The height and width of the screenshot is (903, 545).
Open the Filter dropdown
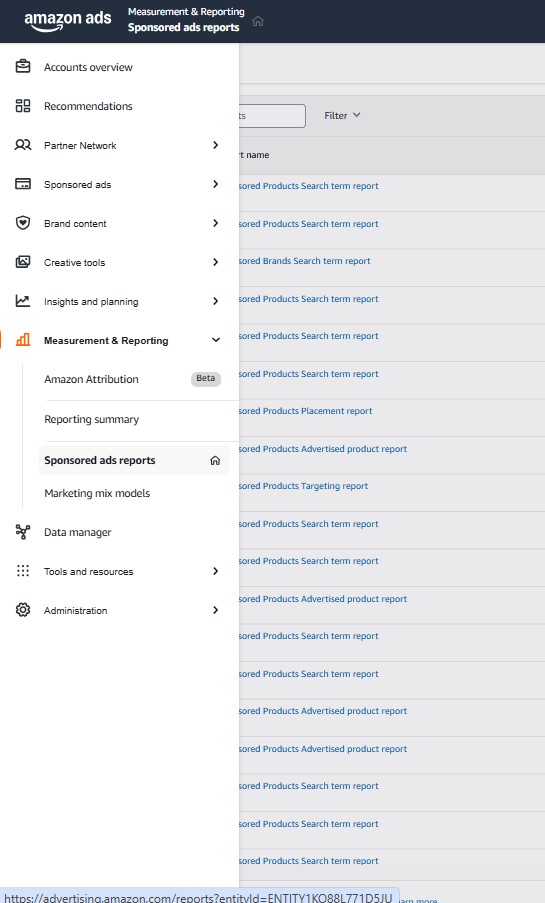[342, 116]
